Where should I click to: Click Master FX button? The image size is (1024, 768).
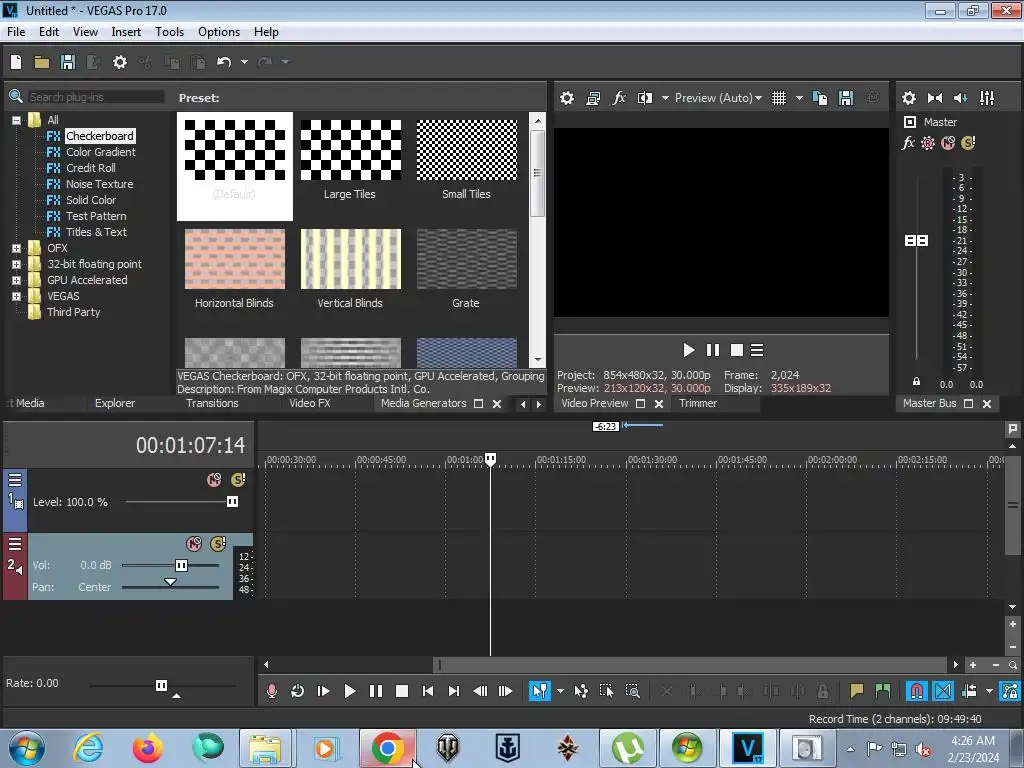(x=908, y=142)
